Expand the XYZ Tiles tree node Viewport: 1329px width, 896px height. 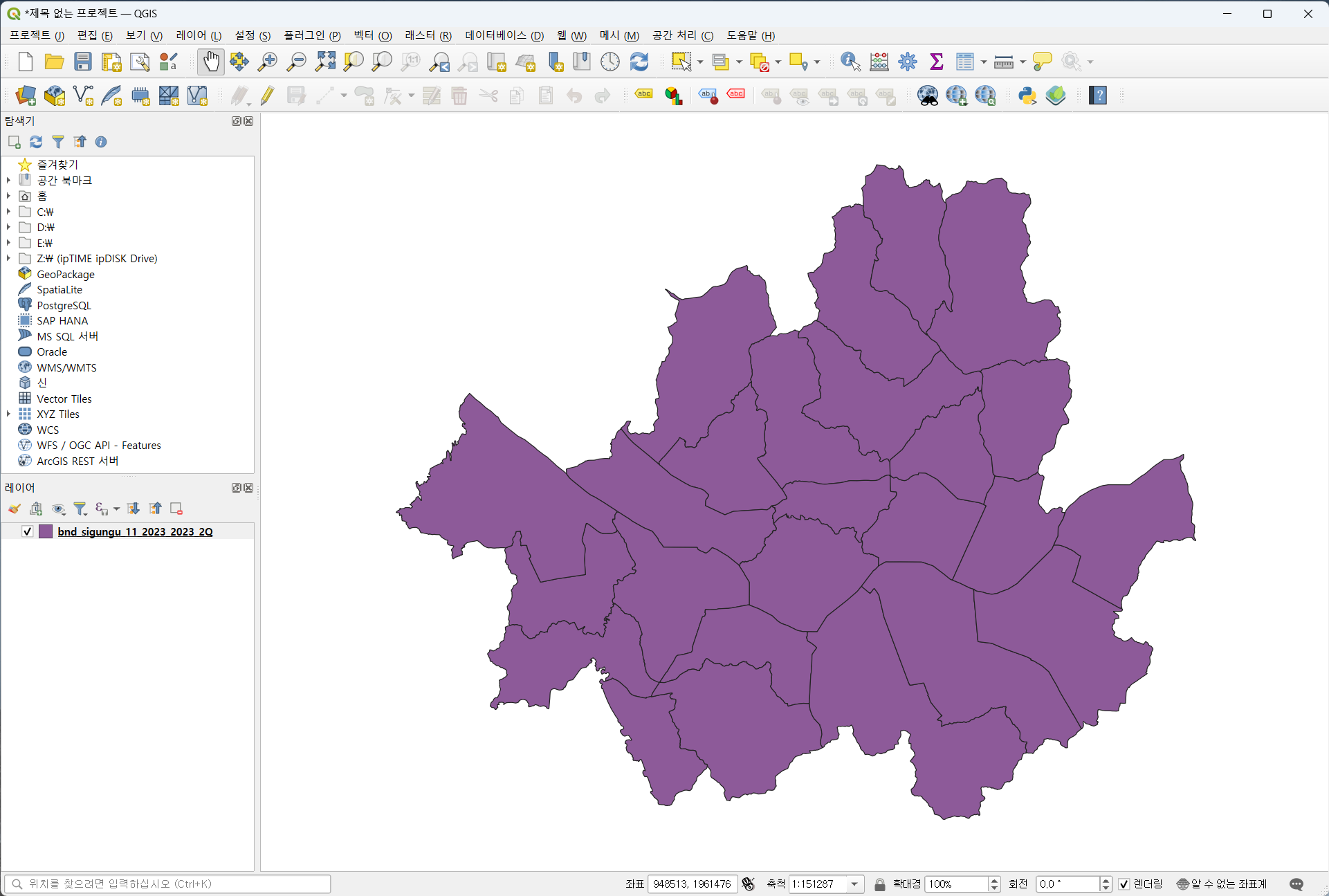pos(8,414)
